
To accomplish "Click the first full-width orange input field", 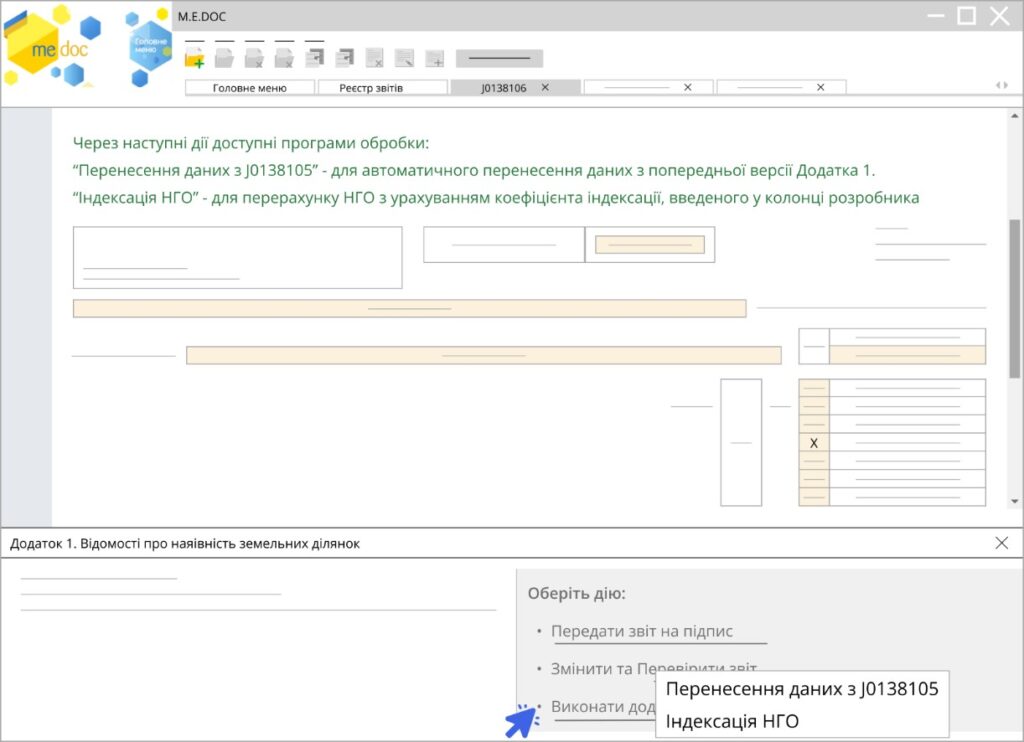I will [x=409, y=308].
